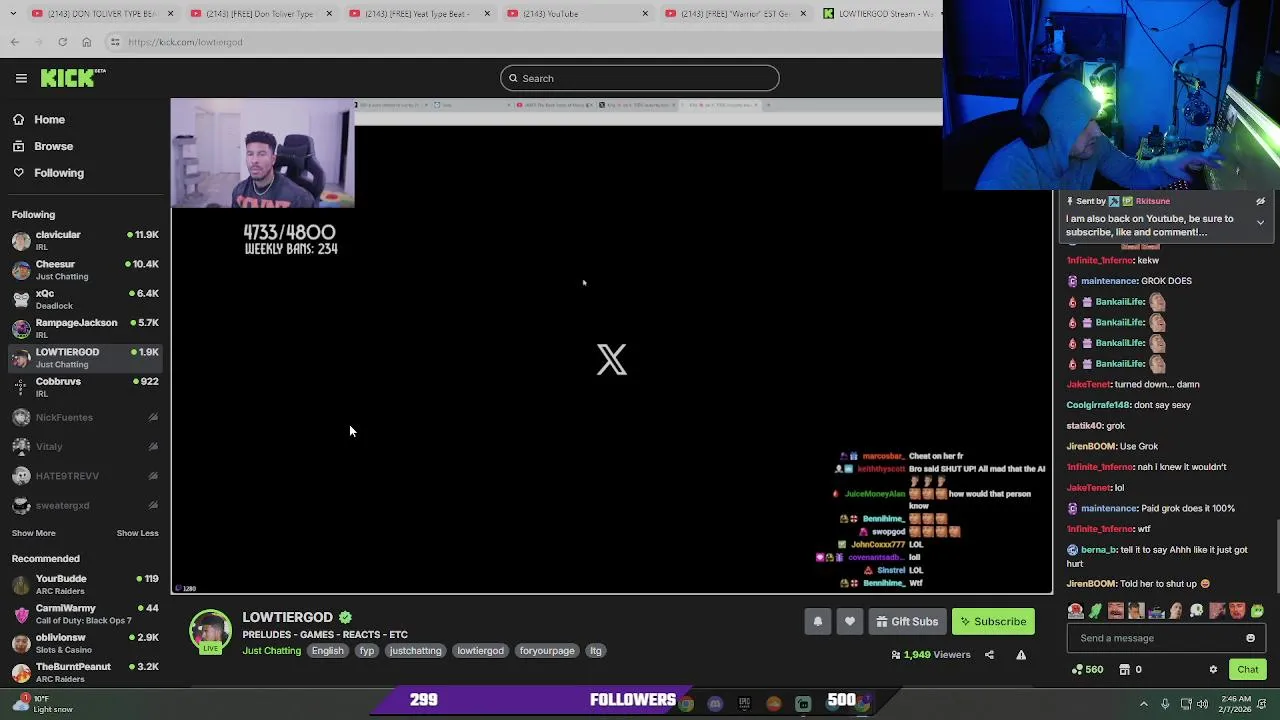The width and height of the screenshot is (1280, 720).
Task: Open offline channel Vitaly
Action: 85,446
